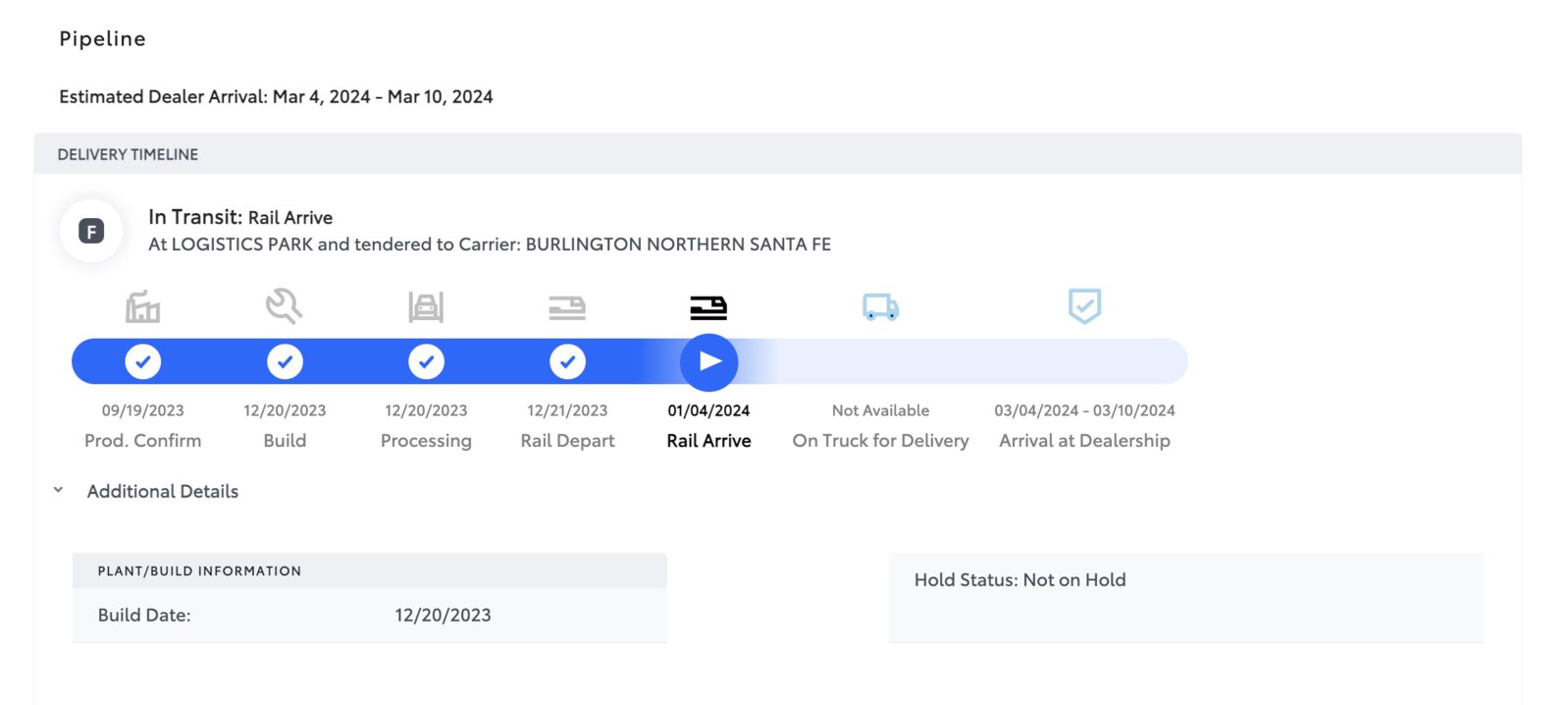1568x705 pixels.
Task: Click the Additional Details label
Action: click(x=163, y=491)
